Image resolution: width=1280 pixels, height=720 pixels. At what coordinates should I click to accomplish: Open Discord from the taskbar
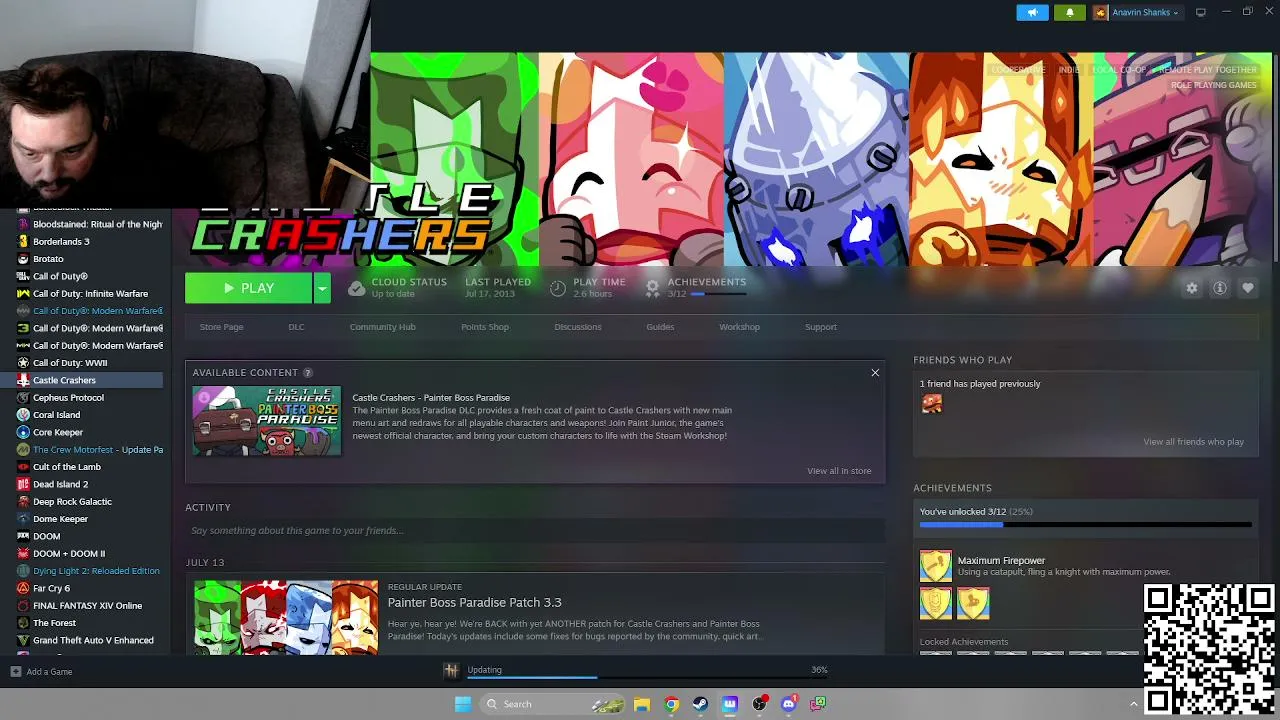[789, 704]
